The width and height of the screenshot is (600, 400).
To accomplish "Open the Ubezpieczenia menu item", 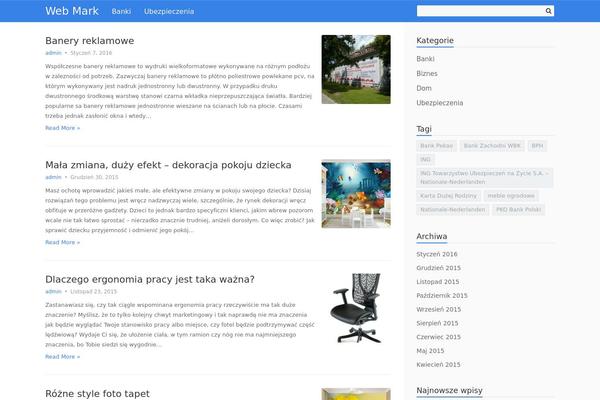I will (x=169, y=11).
